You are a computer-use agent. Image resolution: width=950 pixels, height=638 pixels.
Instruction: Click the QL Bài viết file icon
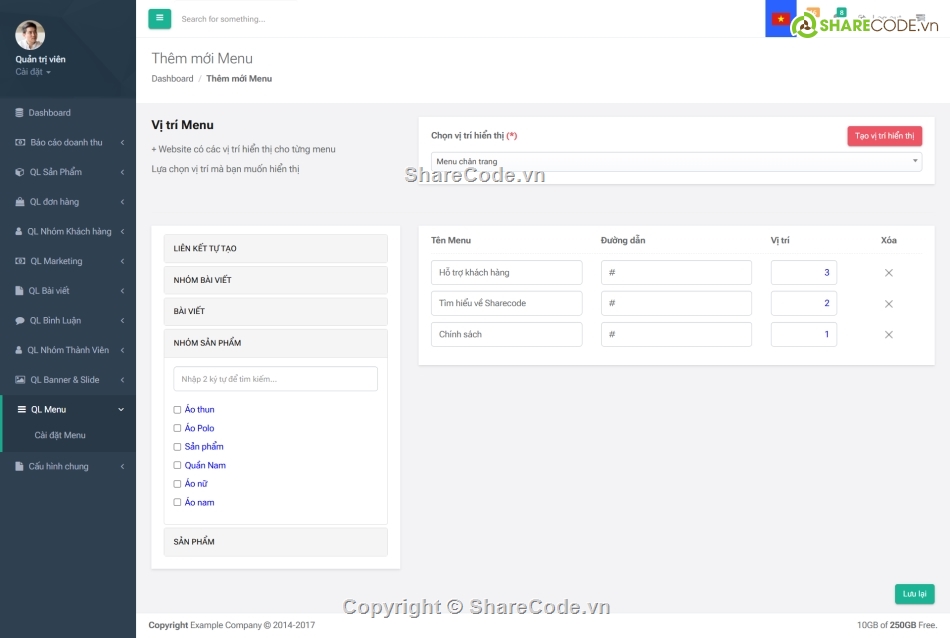pyautogui.click(x=19, y=291)
